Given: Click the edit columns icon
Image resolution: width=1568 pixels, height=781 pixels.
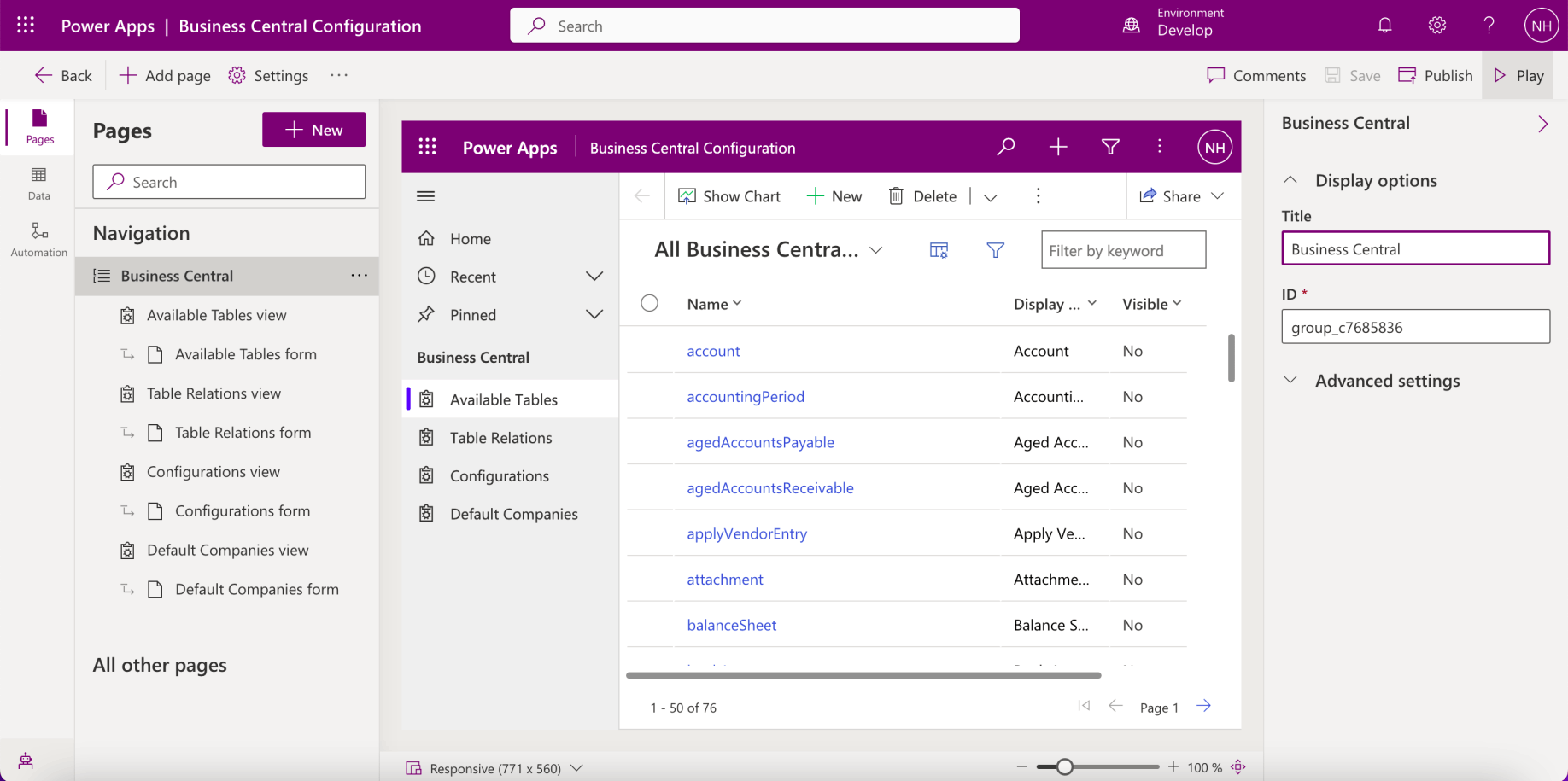Looking at the screenshot, I should 939,250.
